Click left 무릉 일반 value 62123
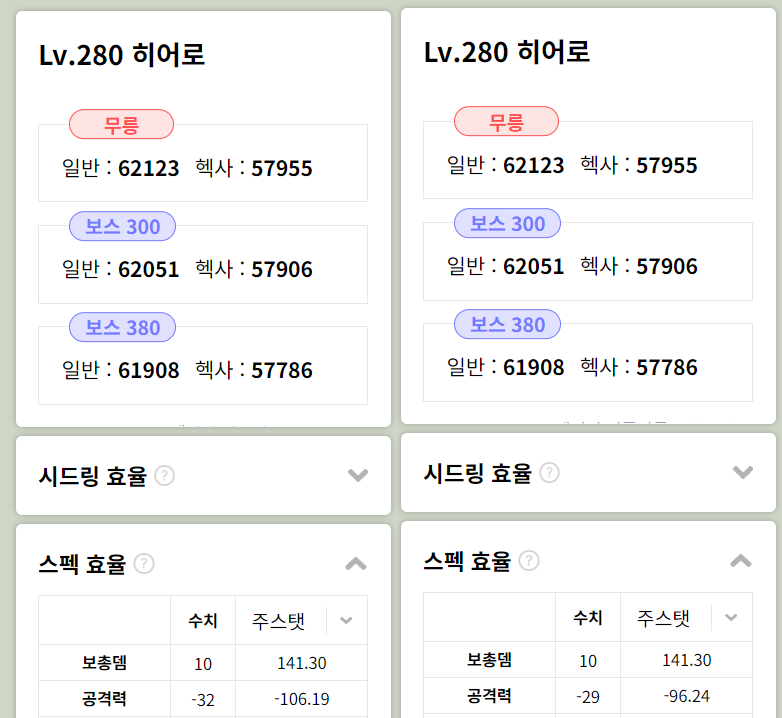The width and height of the screenshot is (782, 718). coord(149,169)
